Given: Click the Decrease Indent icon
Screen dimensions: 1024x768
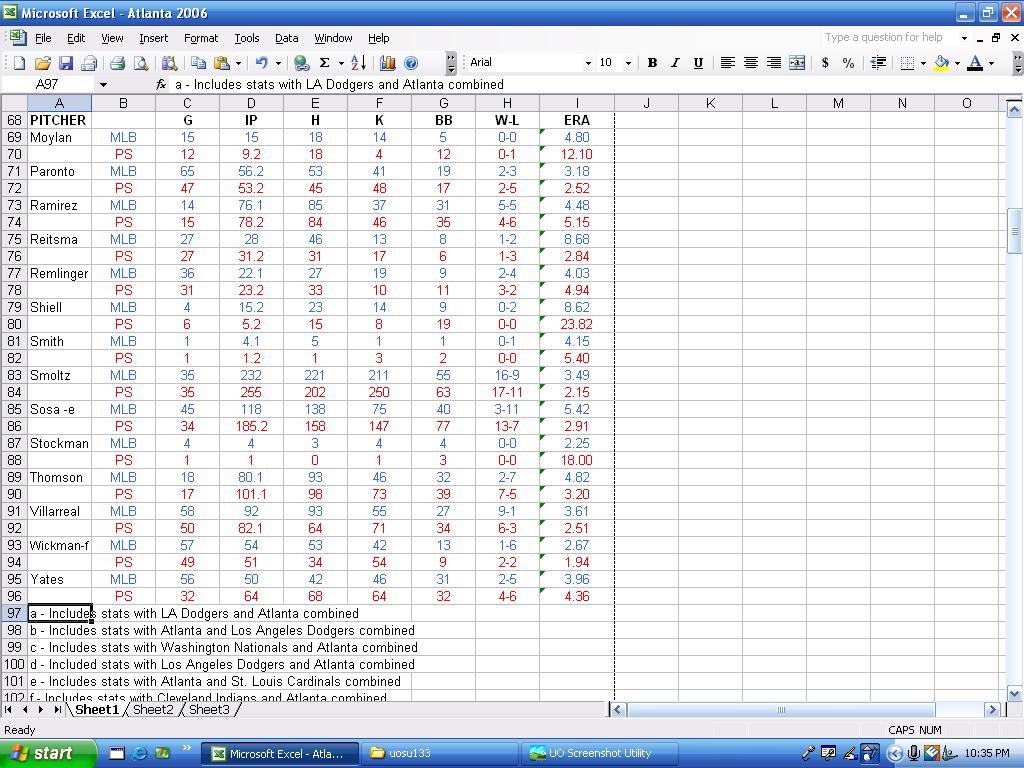Looking at the screenshot, I should tap(878, 63).
